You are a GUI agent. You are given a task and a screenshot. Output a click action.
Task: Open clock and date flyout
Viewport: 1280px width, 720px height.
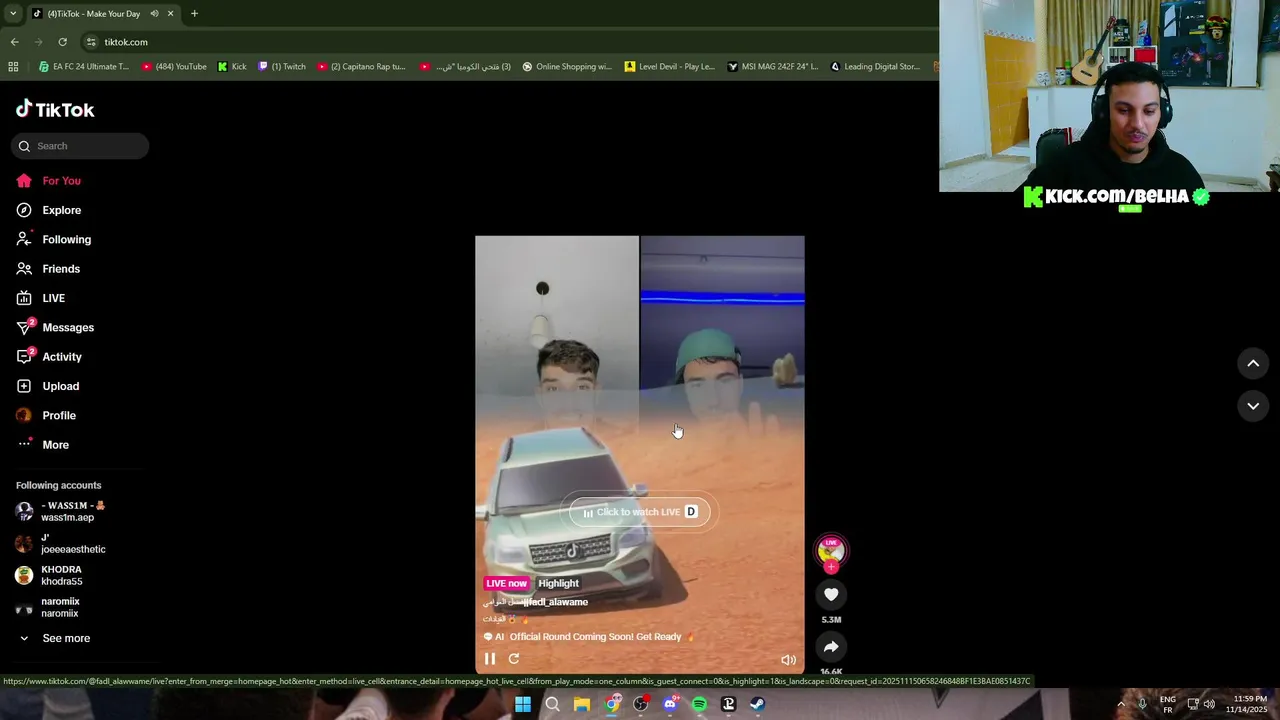1249,704
